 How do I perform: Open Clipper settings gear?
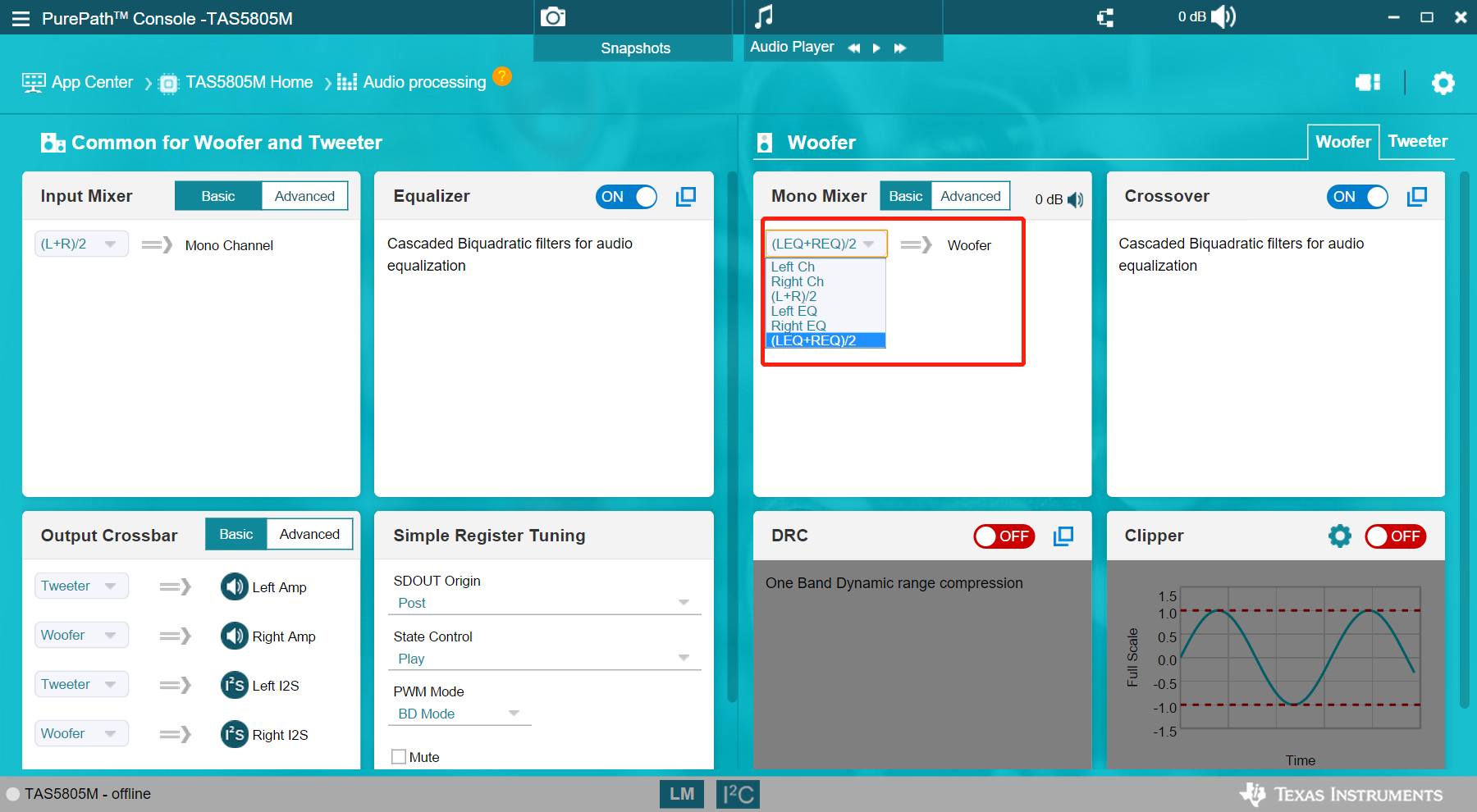pos(1340,536)
